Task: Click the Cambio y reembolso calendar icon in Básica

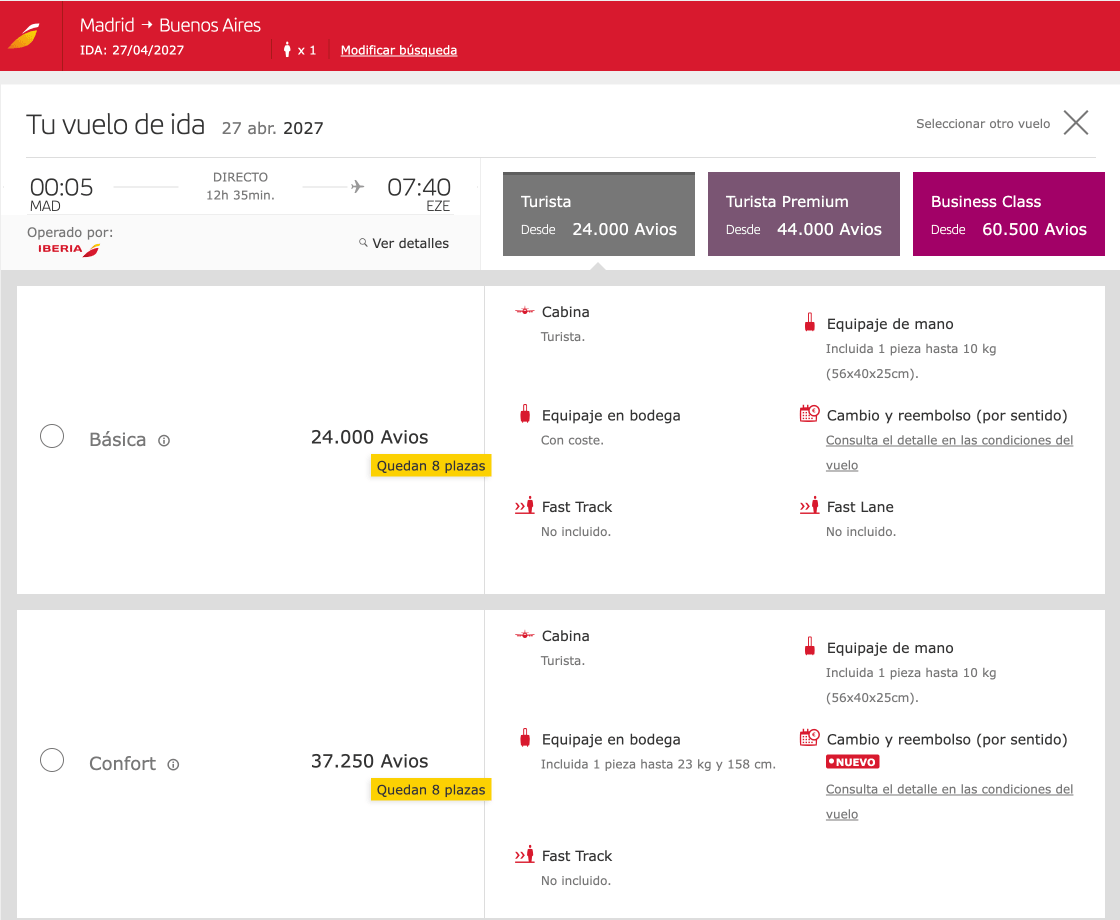Action: (x=809, y=414)
